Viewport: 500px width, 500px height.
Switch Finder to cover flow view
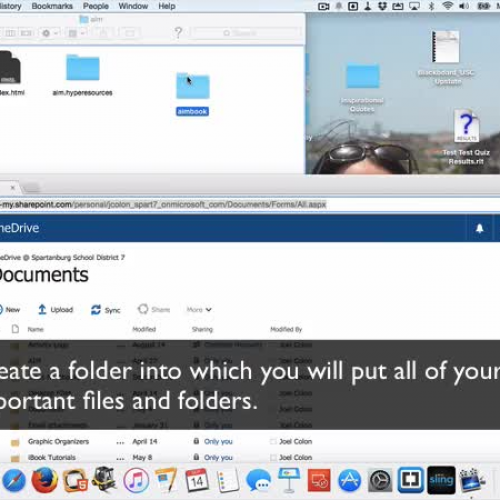coord(26,33)
